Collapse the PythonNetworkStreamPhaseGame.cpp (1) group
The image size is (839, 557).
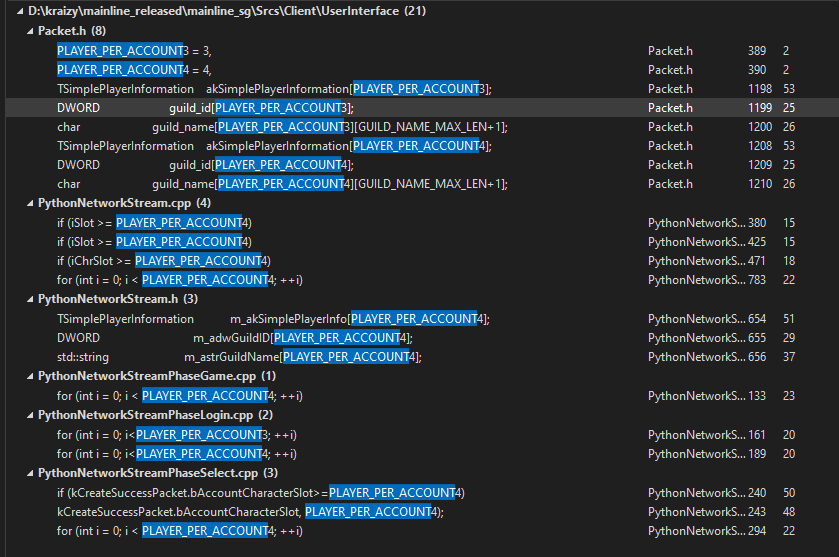[x=30, y=376]
